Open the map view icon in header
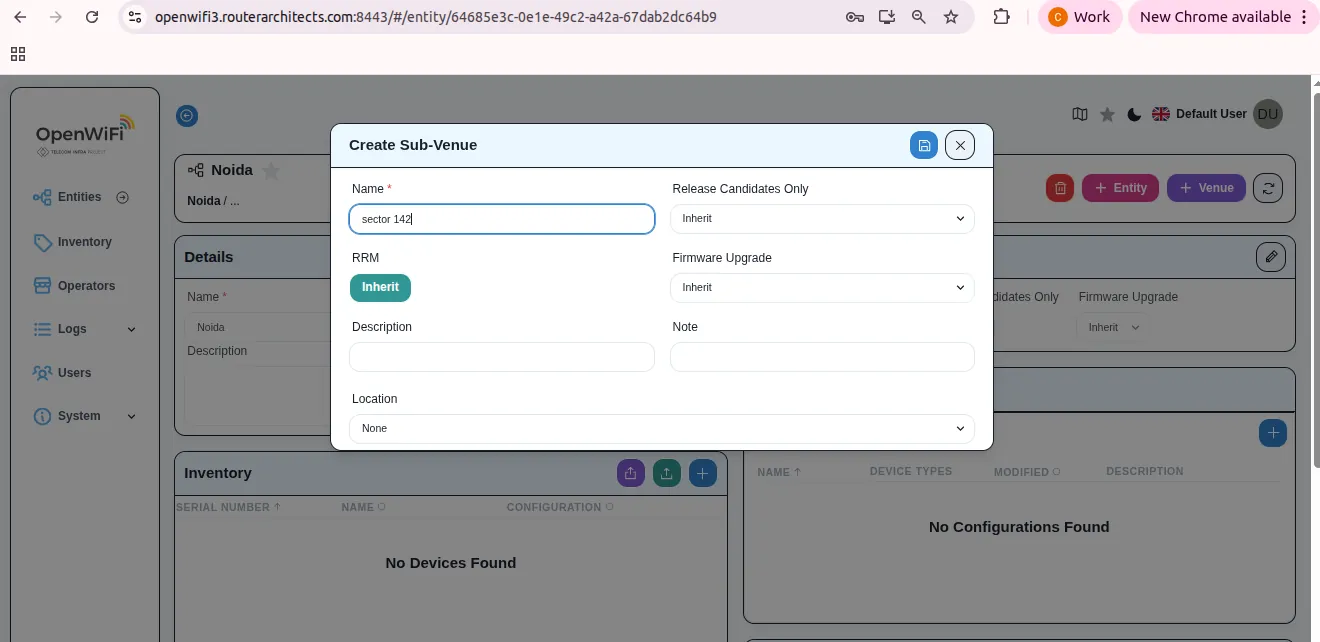The image size is (1320, 642). pyautogui.click(x=1080, y=114)
